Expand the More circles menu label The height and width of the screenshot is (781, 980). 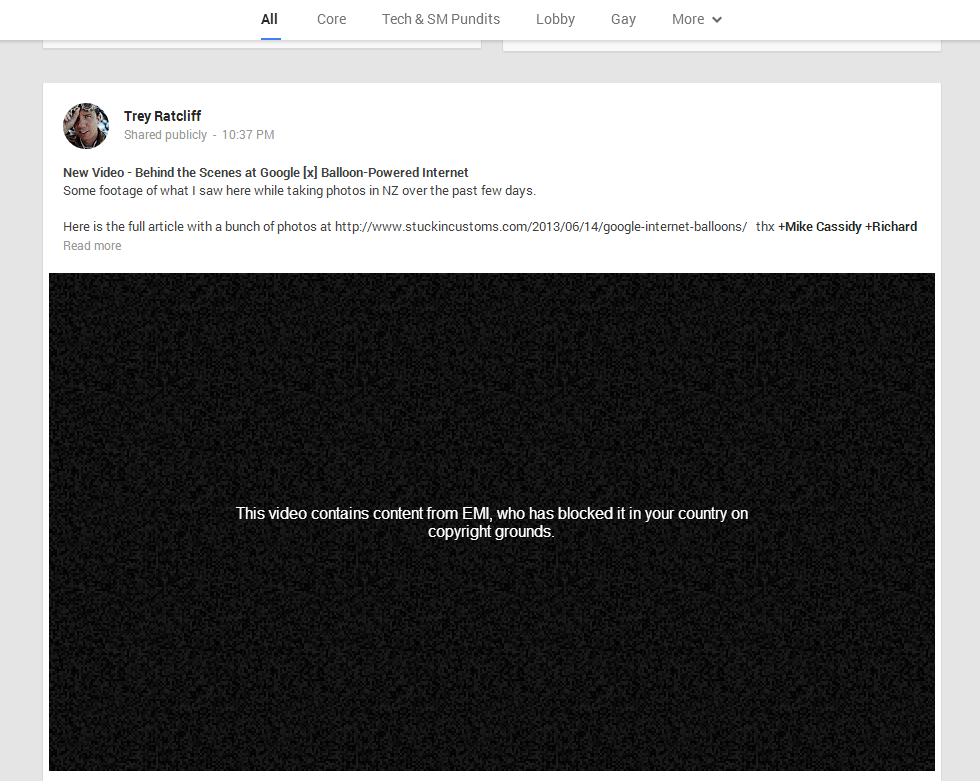[x=688, y=19]
